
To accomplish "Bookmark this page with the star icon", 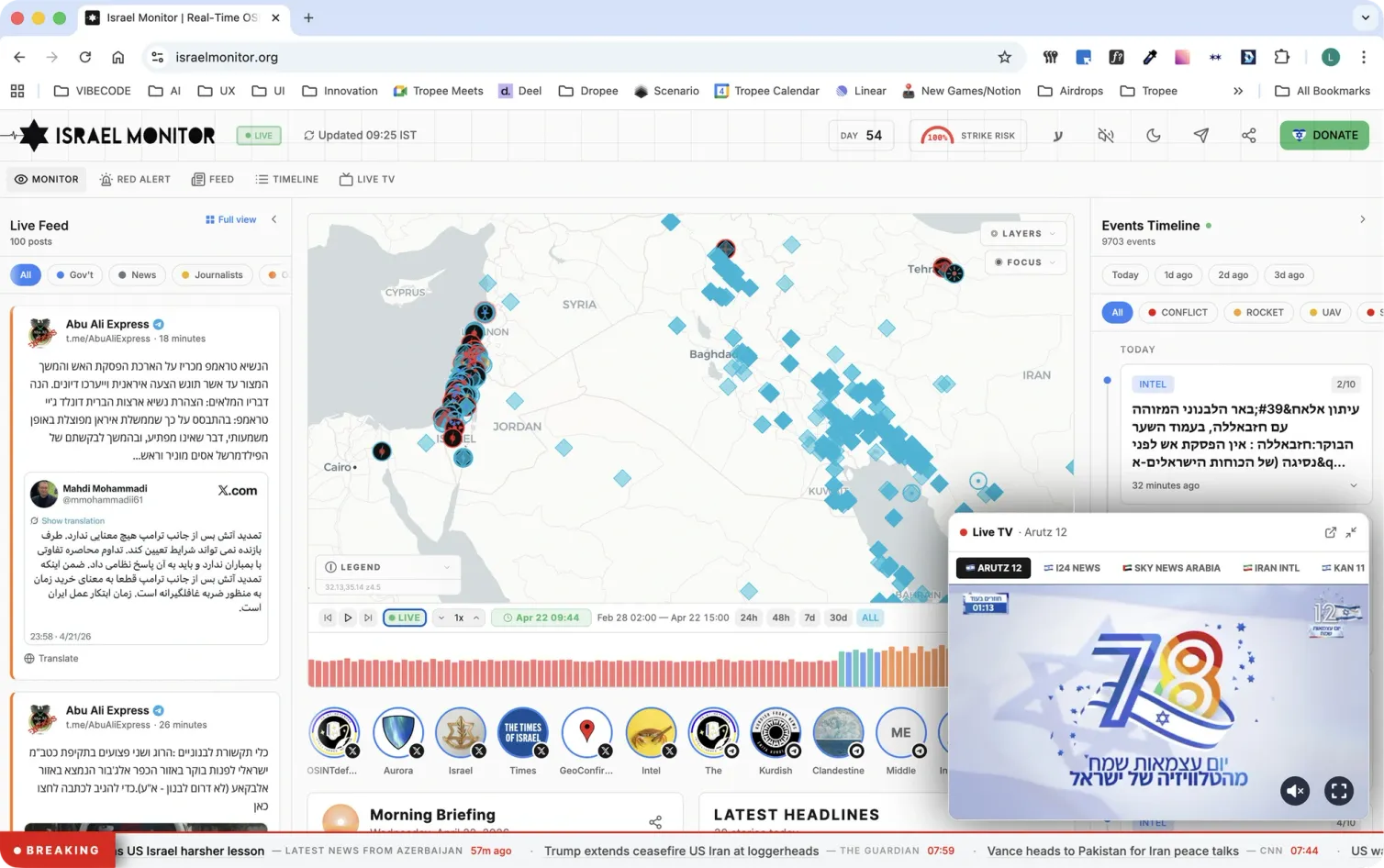I will [x=1005, y=57].
